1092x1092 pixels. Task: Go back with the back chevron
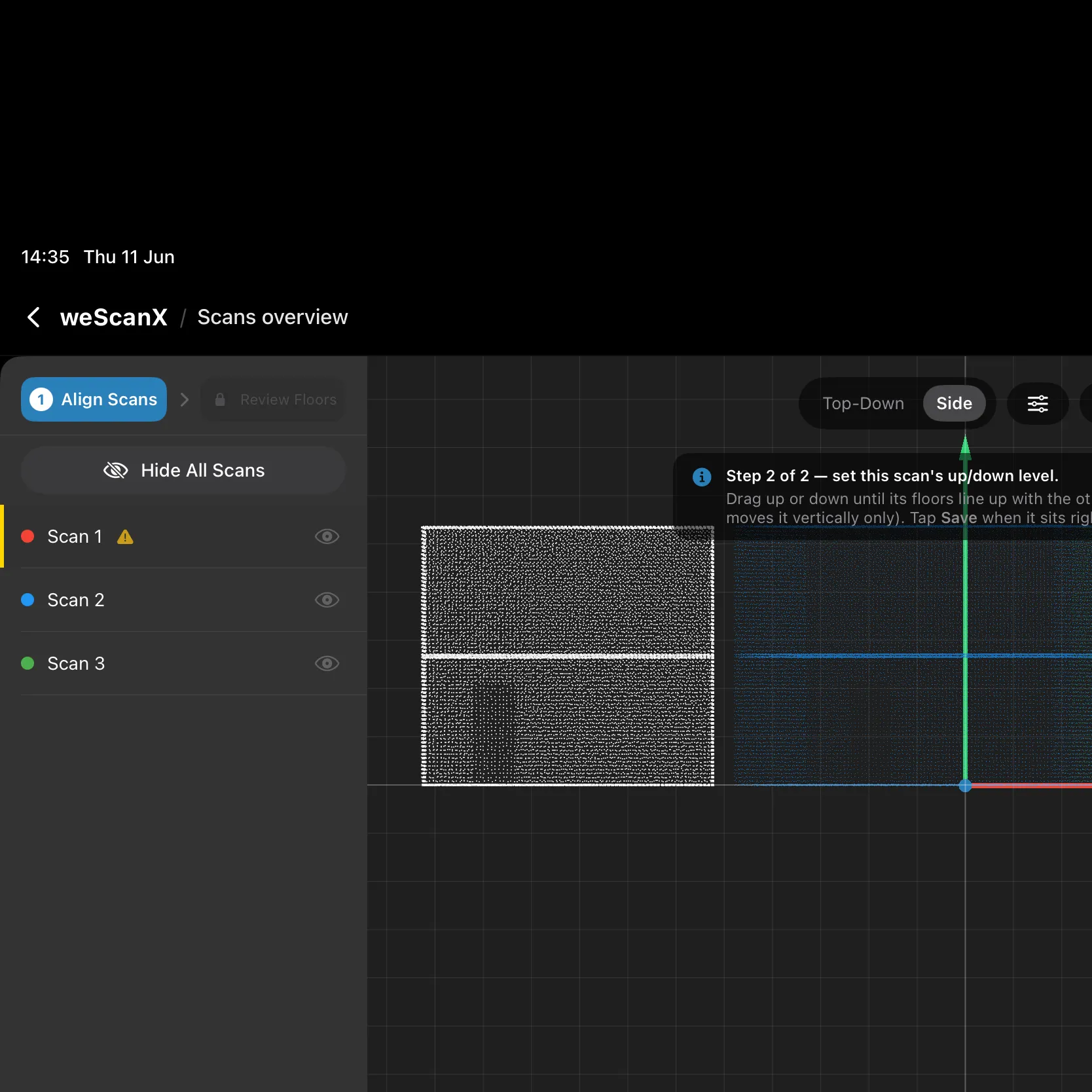point(34,317)
